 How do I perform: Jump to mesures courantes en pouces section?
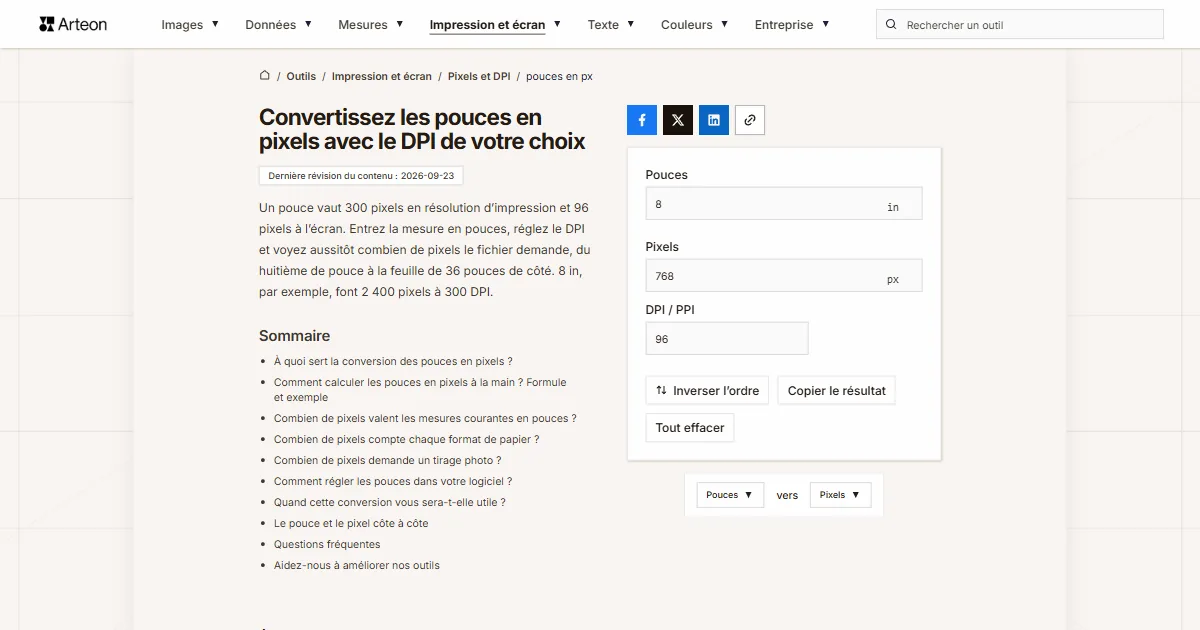point(425,418)
